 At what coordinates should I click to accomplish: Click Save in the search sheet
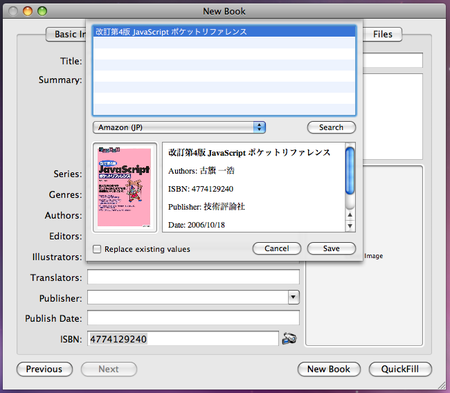coord(331,248)
